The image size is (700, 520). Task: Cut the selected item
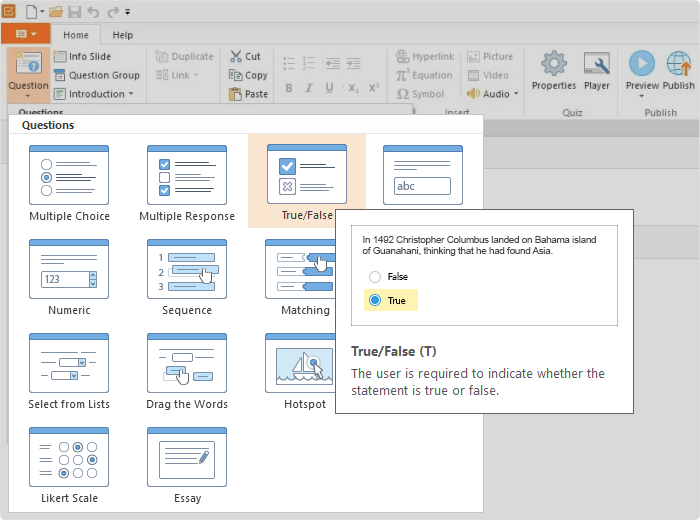245,56
